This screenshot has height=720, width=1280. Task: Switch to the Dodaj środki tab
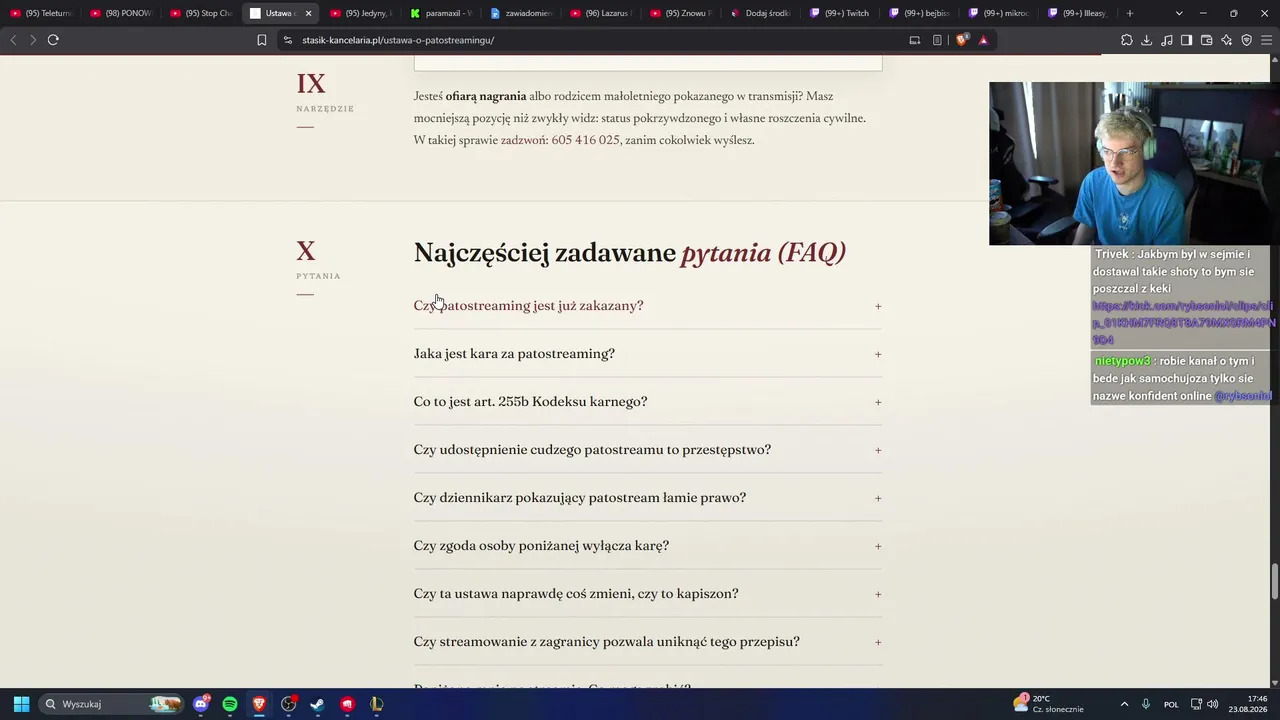point(762,13)
